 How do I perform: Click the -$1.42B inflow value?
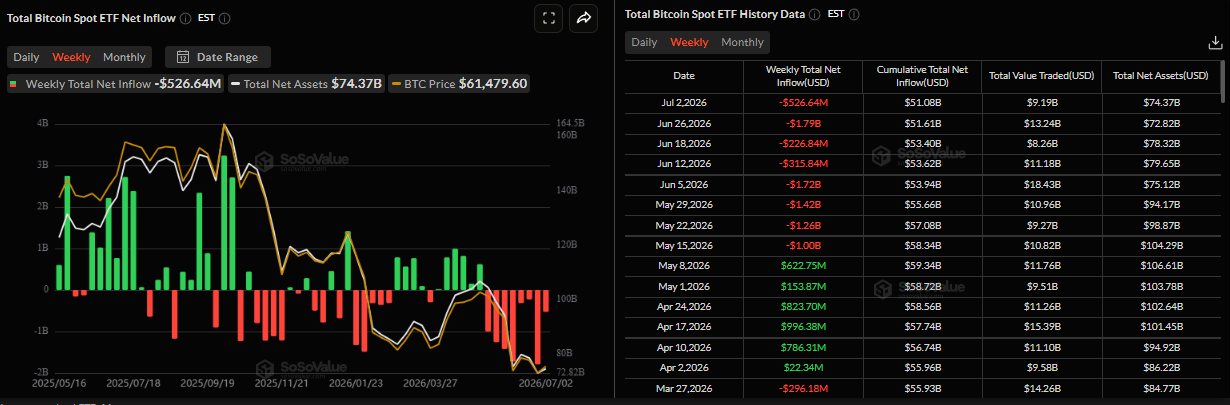[802, 205]
